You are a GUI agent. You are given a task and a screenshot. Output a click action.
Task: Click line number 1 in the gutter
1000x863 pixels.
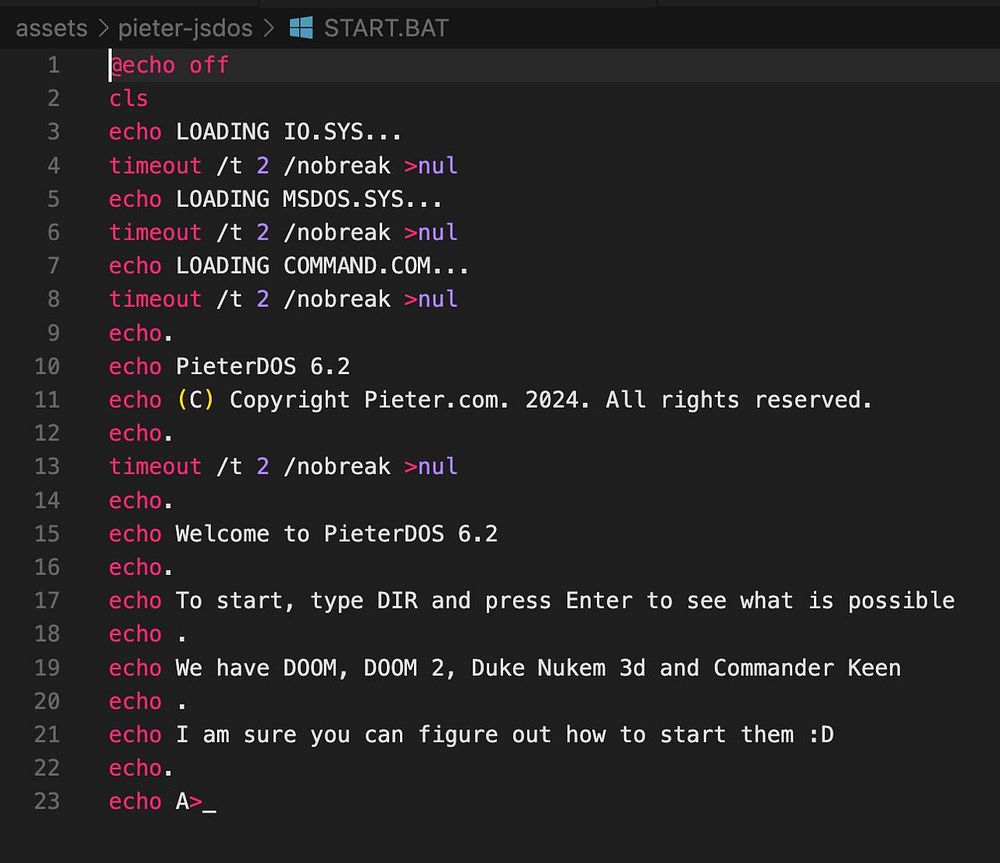pos(54,64)
